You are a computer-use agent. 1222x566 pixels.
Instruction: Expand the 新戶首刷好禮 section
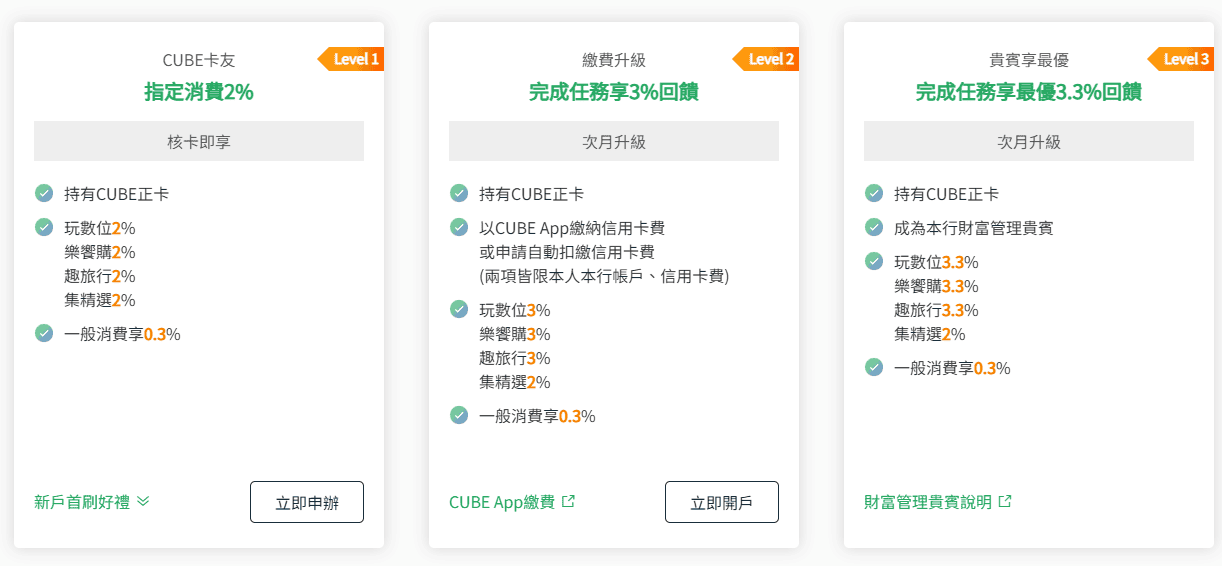pos(82,502)
